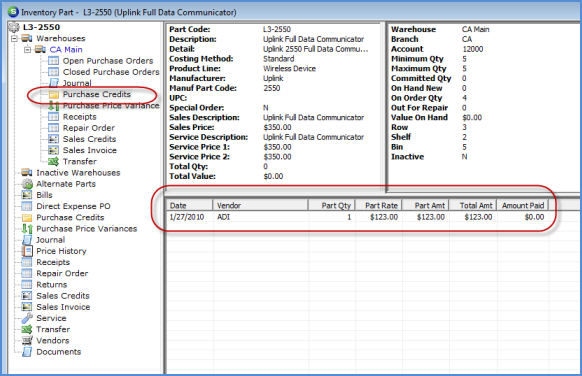Click the Direct Expense PO icon

pyautogui.click(x=27, y=206)
